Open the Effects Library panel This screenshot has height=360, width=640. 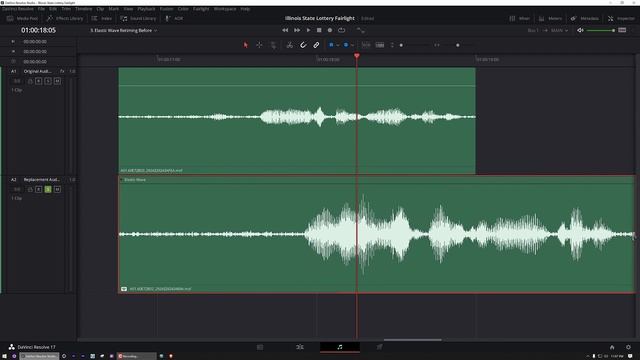coord(65,18)
